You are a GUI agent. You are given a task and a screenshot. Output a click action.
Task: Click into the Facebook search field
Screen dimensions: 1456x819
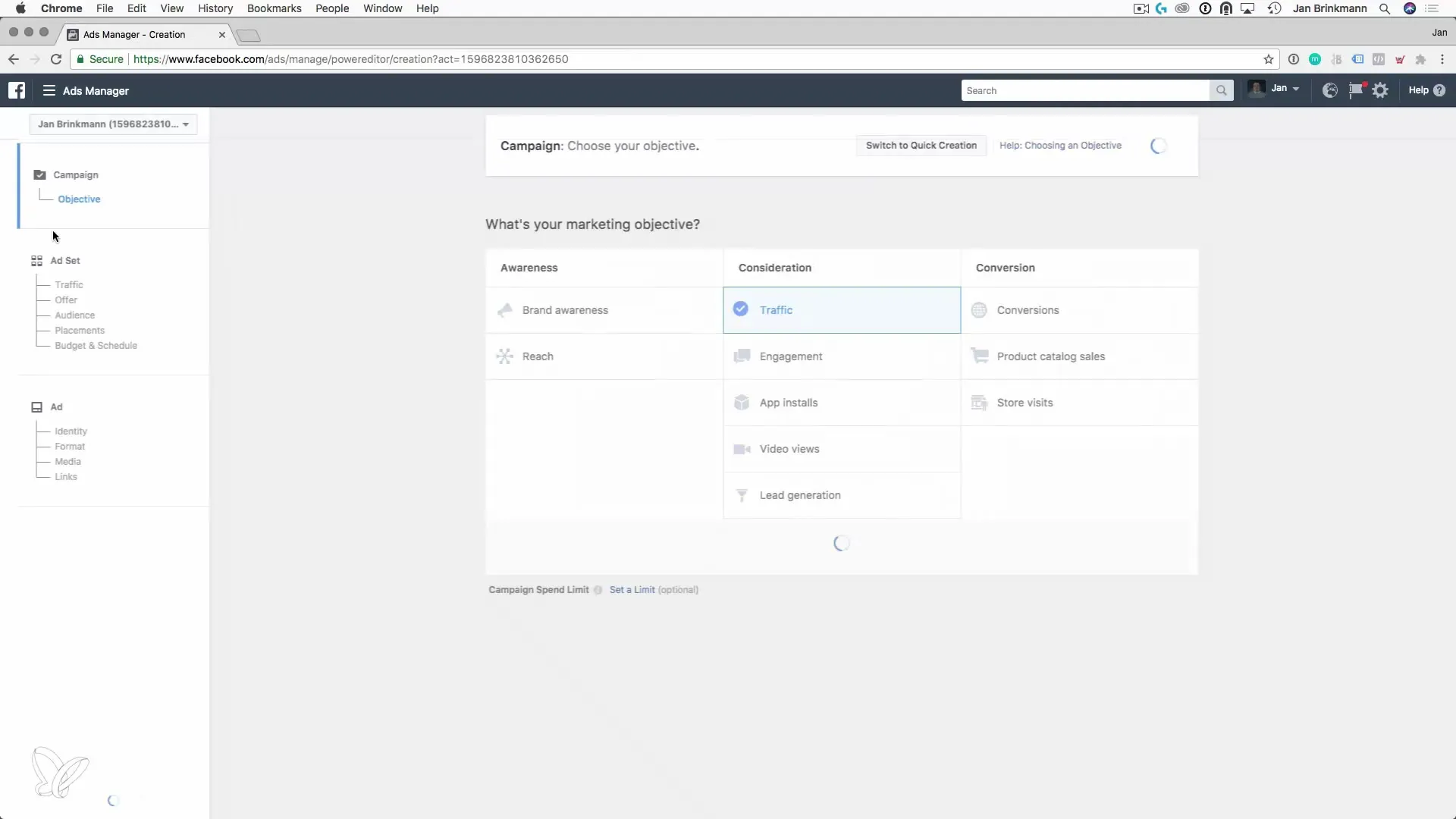[1084, 90]
